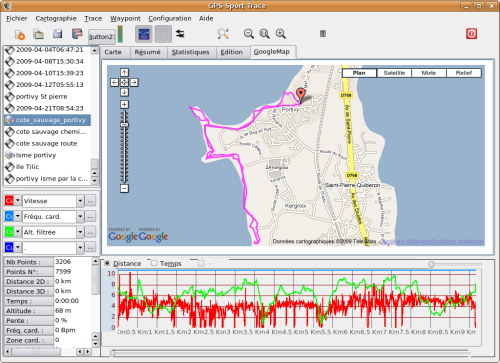The image size is (500, 363).
Task: Click the zoom-fit magnifier tool icon
Action: [223, 34]
